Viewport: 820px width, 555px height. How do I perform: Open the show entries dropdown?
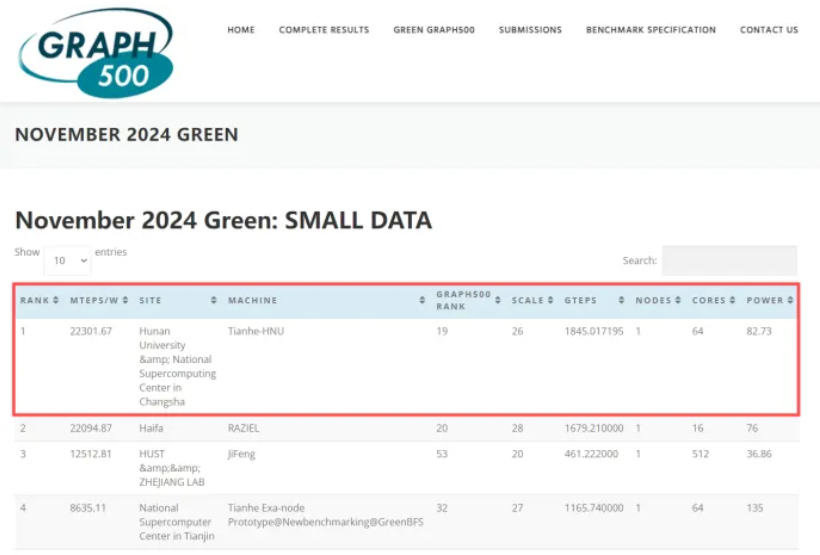(x=67, y=260)
